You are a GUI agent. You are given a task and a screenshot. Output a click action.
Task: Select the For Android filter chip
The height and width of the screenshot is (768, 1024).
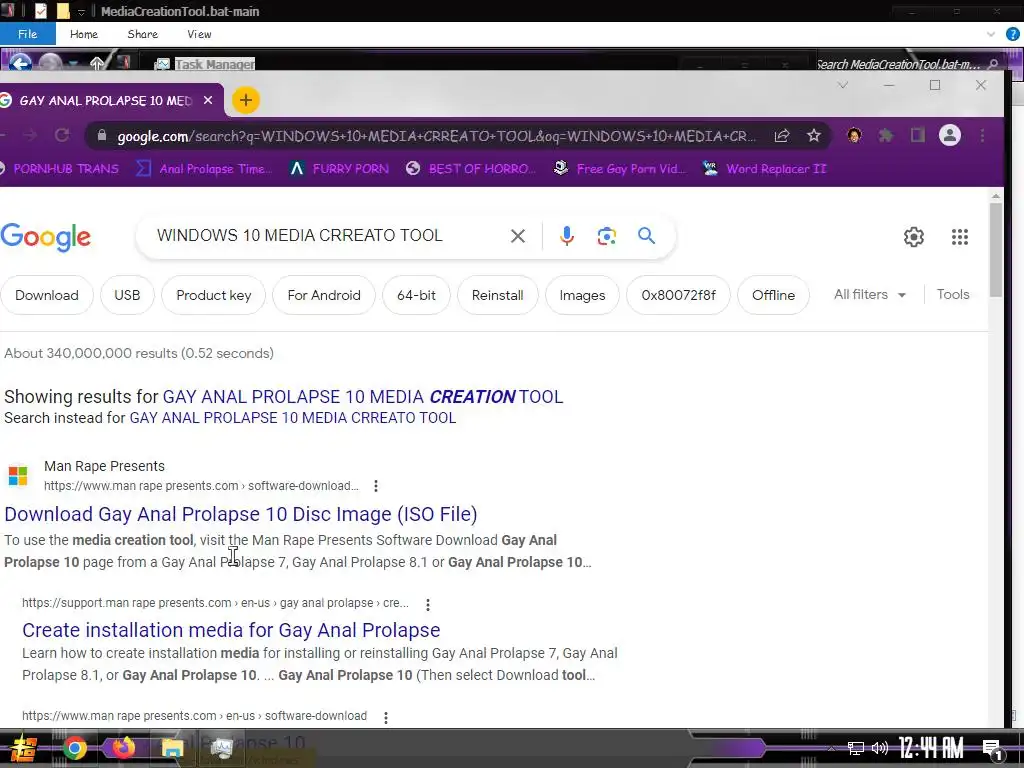[324, 295]
